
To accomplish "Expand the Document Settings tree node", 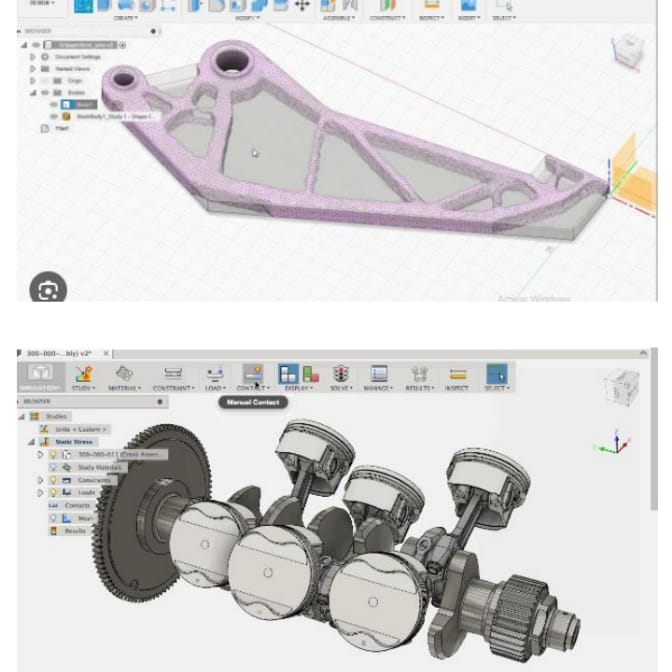I will click(x=32, y=57).
